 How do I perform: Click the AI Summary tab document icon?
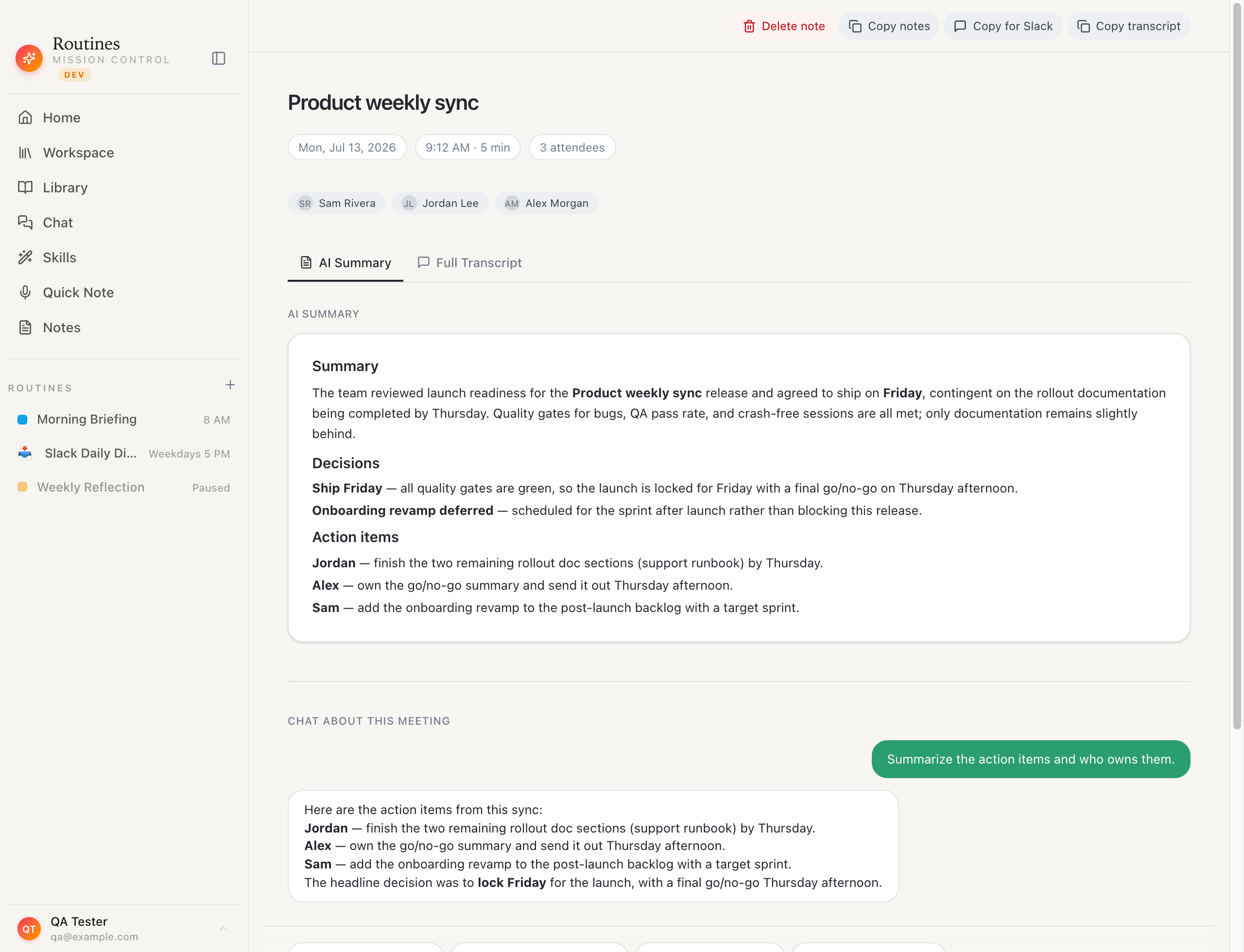tap(306, 262)
